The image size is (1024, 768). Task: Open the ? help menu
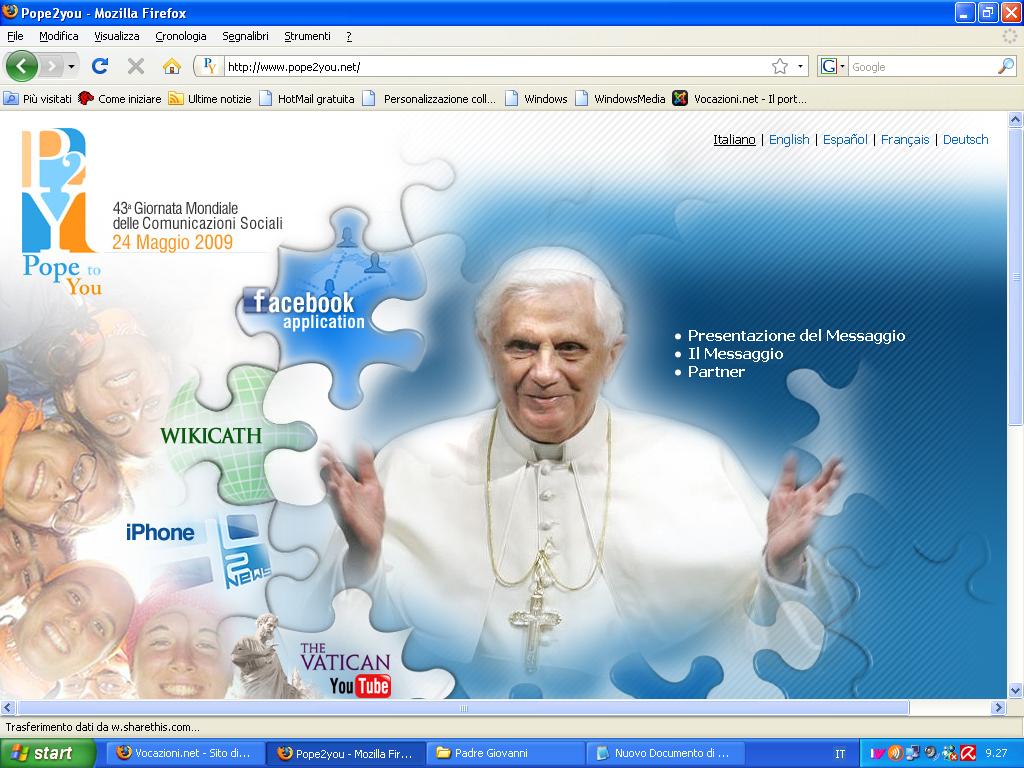click(349, 37)
